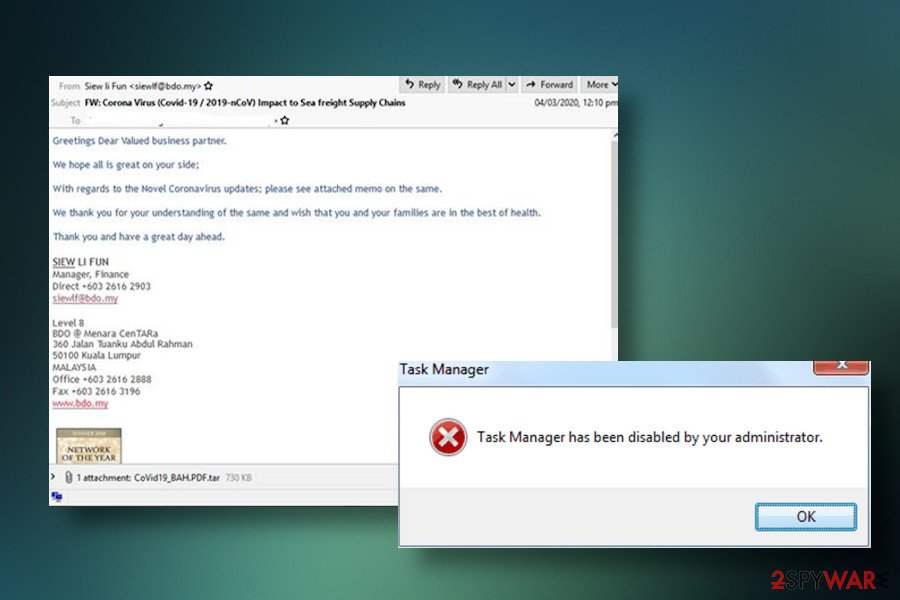Click the status bar connection icon
Screen dimensions: 900x600
point(56,497)
